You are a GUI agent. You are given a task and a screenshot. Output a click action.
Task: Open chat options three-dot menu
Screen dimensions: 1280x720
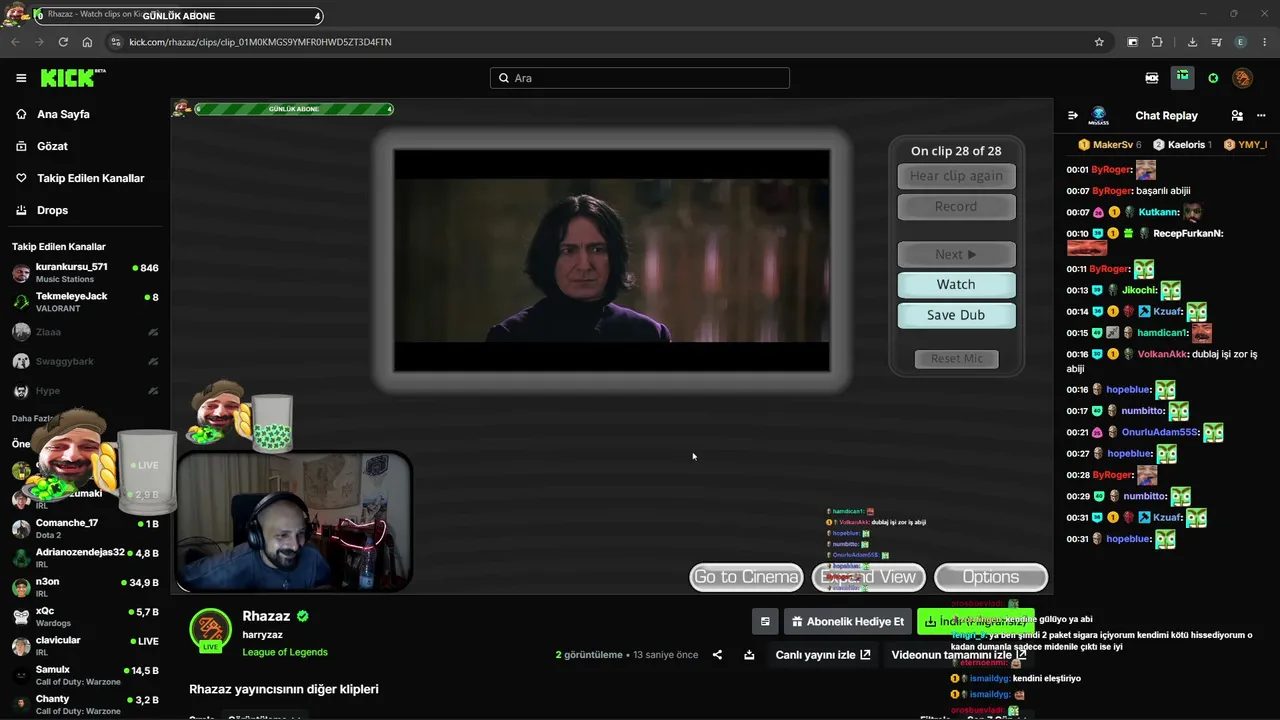[x=1261, y=116]
